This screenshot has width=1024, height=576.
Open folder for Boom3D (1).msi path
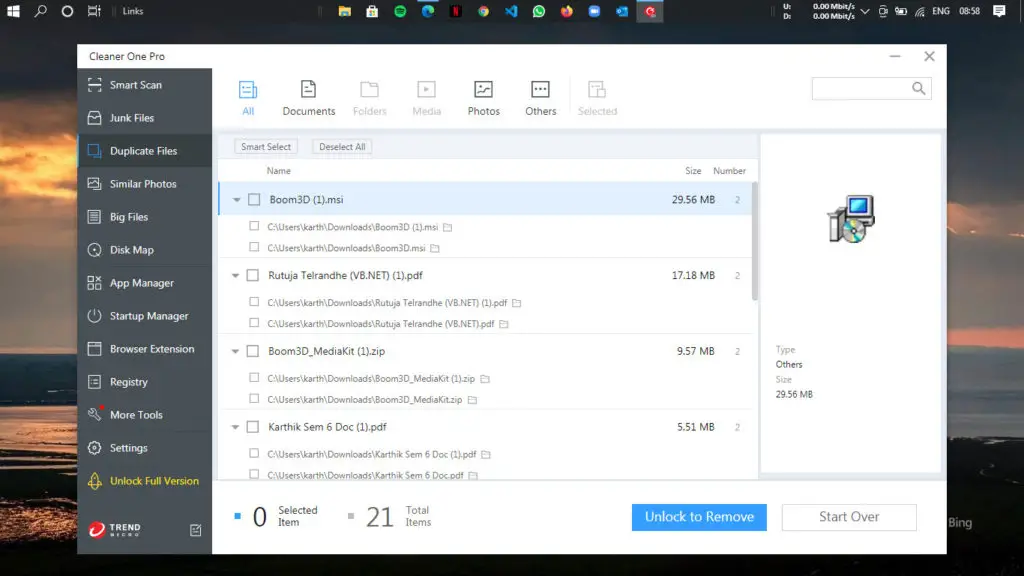447,227
